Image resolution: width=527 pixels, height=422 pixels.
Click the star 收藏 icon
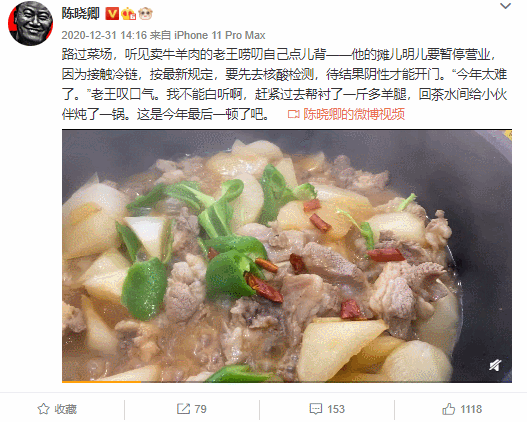click(x=43, y=409)
